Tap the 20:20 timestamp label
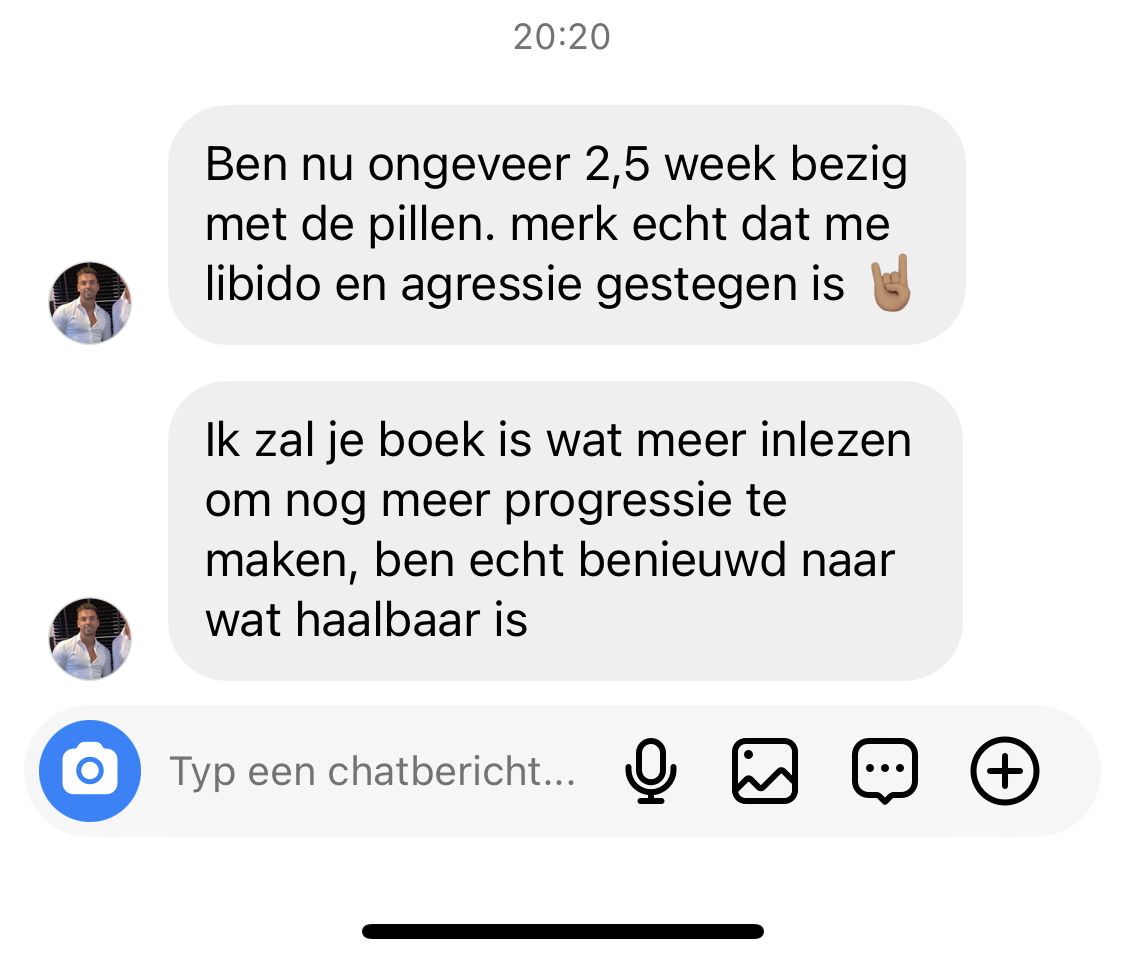Image resolution: width=1125 pixels, height=963 pixels. coord(562,37)
